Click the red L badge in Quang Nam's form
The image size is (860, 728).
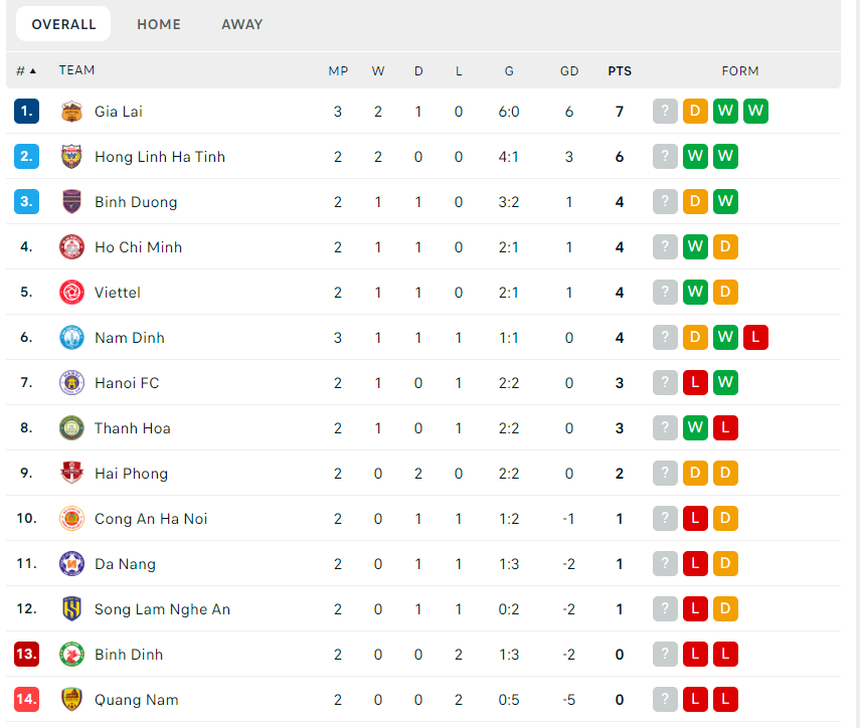[x=695, y=699]
